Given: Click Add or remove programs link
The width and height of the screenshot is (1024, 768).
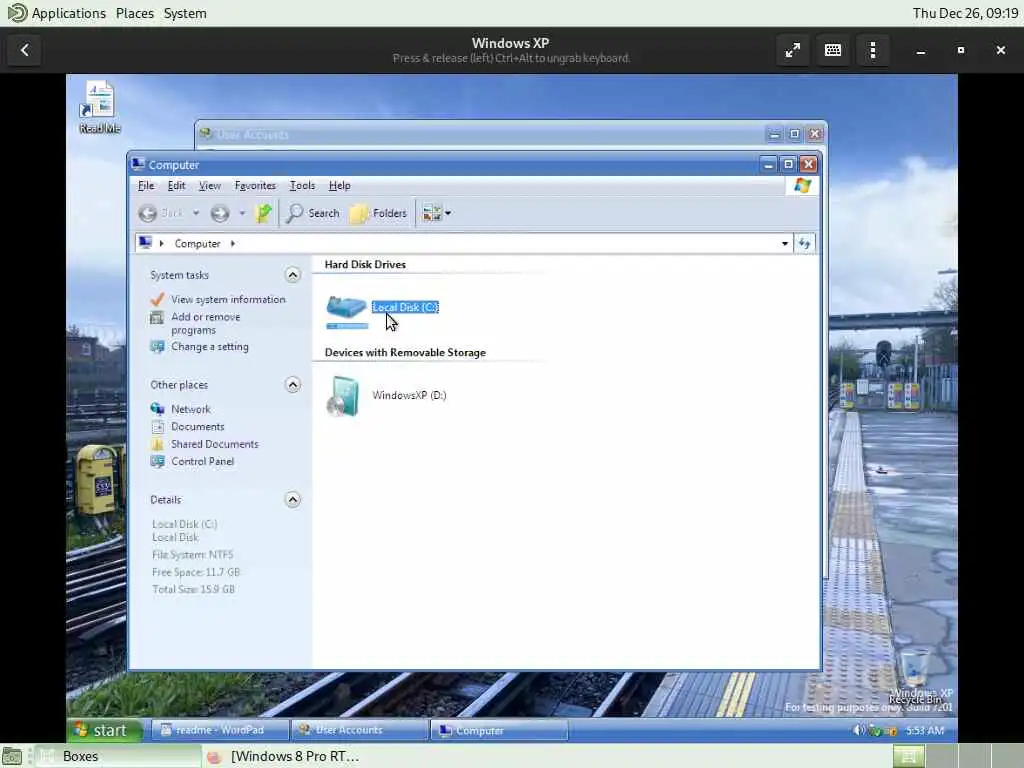Looking at the screenshot, I should (x=206, y=323).
